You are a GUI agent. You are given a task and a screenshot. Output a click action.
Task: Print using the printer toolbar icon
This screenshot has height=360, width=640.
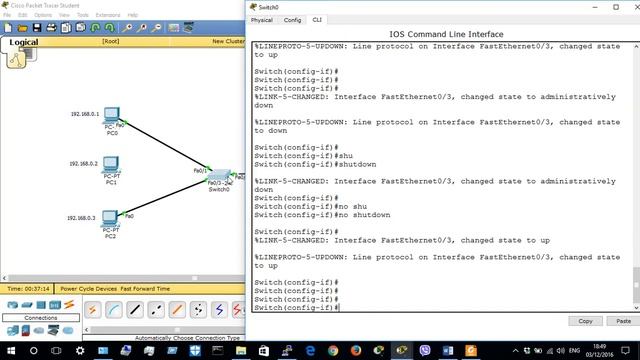click(51, 28)
